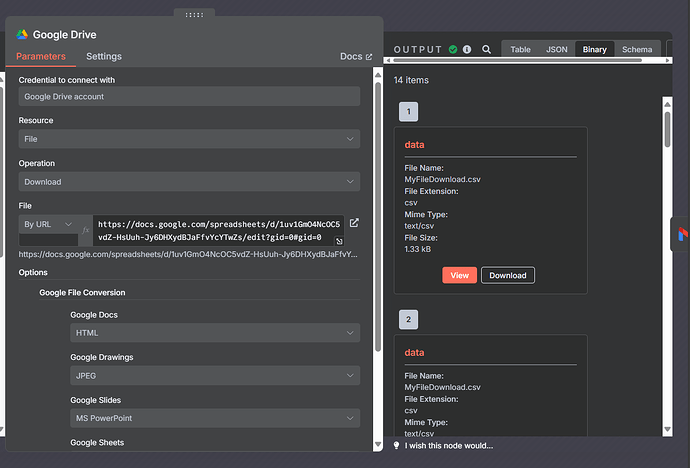
Task: Click the MyFileDownload.csv name in item 1
Action: point(442,179)
